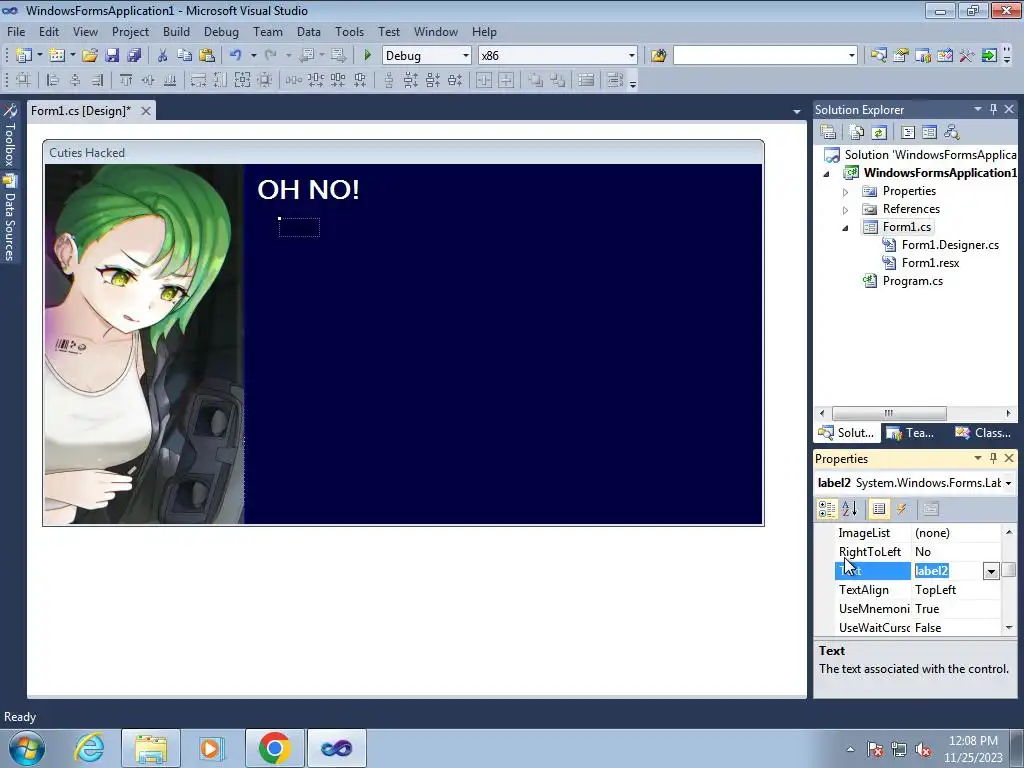Click Properties icon in Solution Explorer toolbar
This screenshot has width=1024, height=768.
pos(828,133)
